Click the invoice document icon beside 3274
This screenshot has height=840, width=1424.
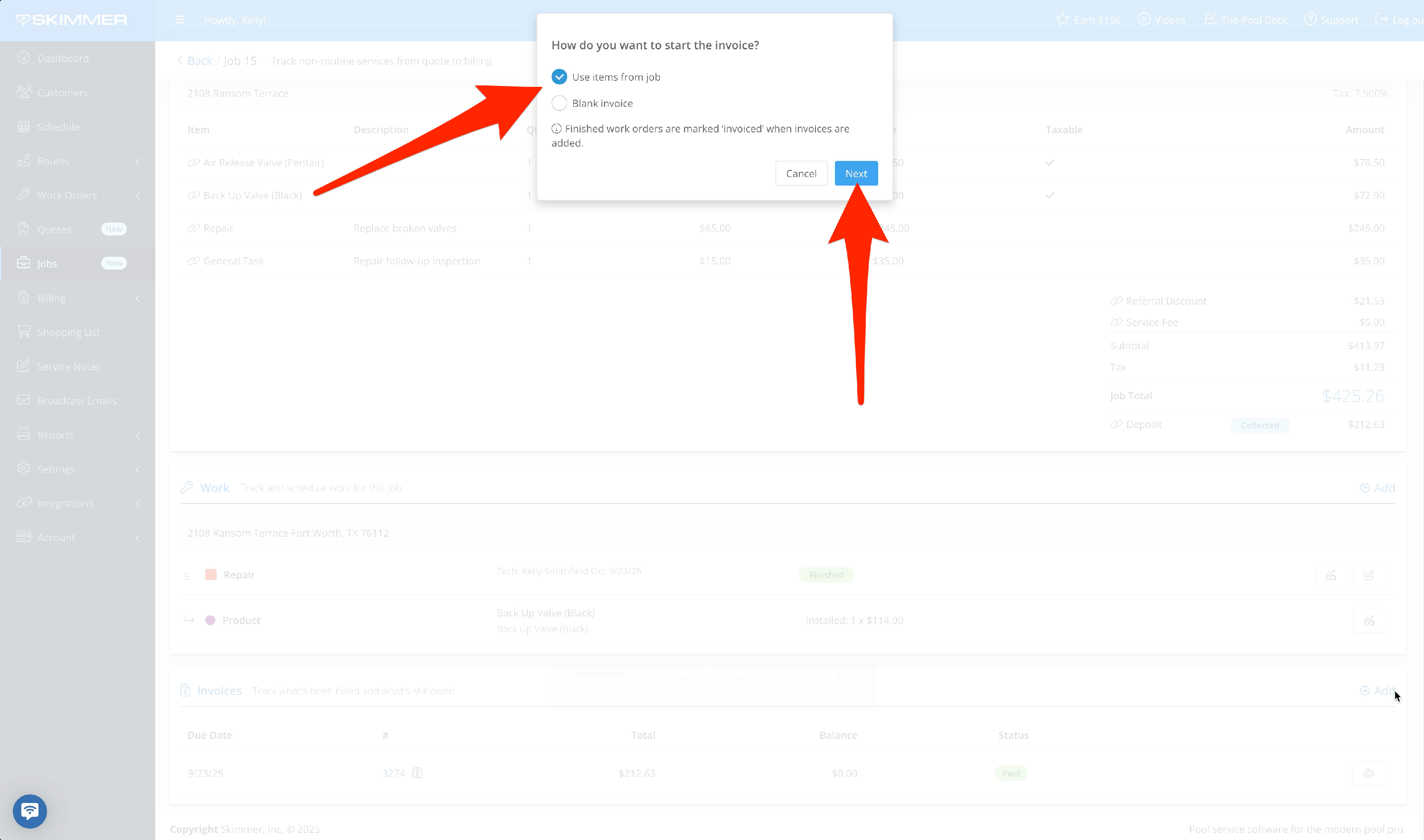(x=417, y=773)
